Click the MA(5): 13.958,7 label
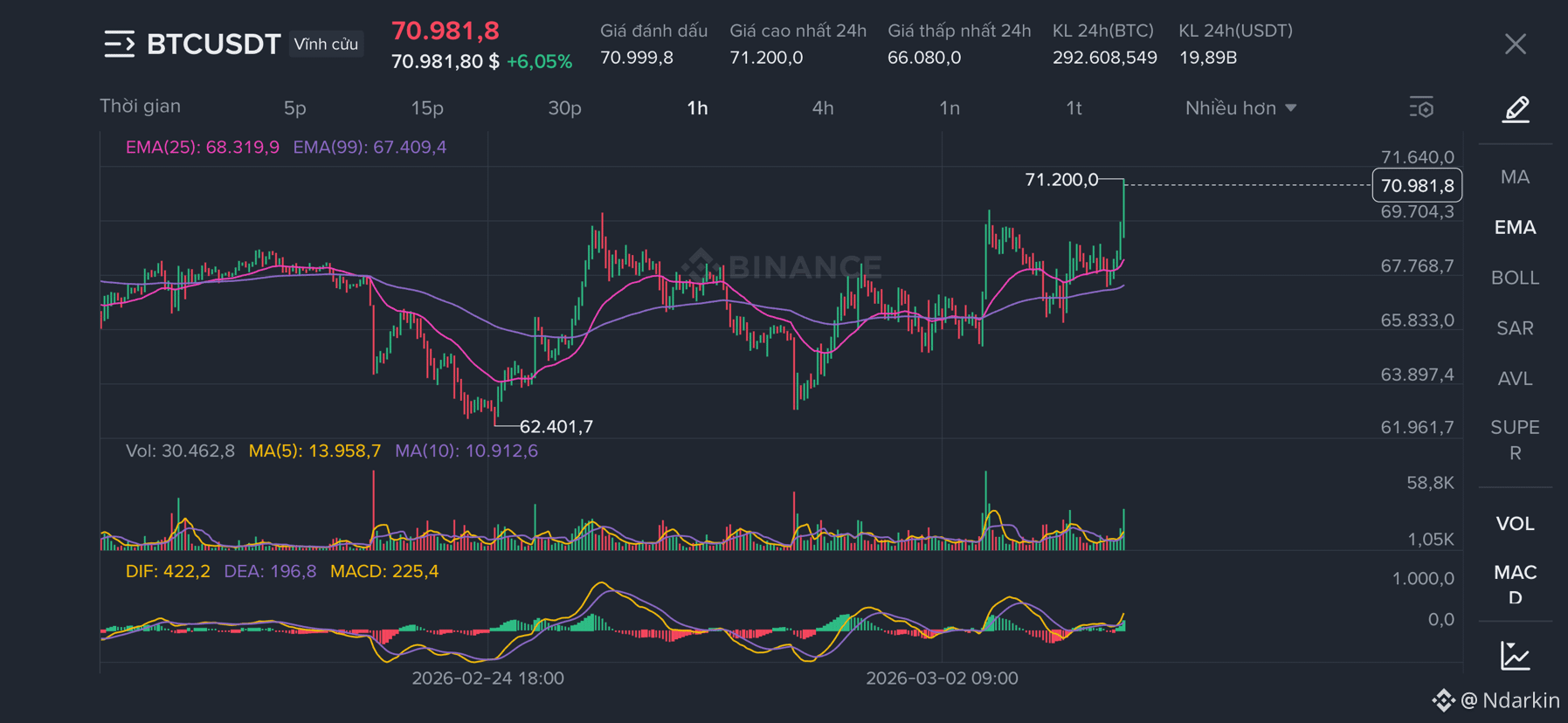The width and height of the screenshot is (1568, 723). (314, 451)
